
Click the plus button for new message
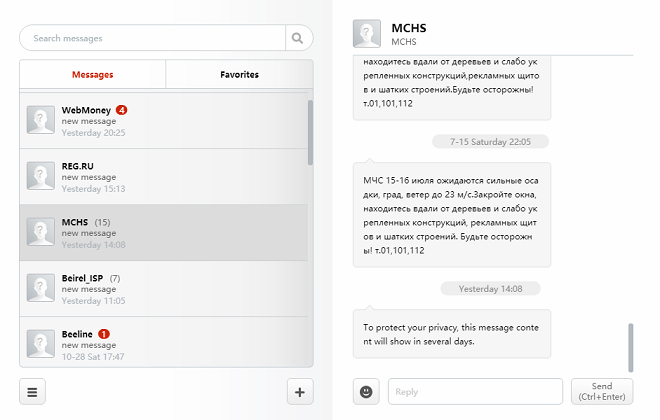click(x=300, y=392)
